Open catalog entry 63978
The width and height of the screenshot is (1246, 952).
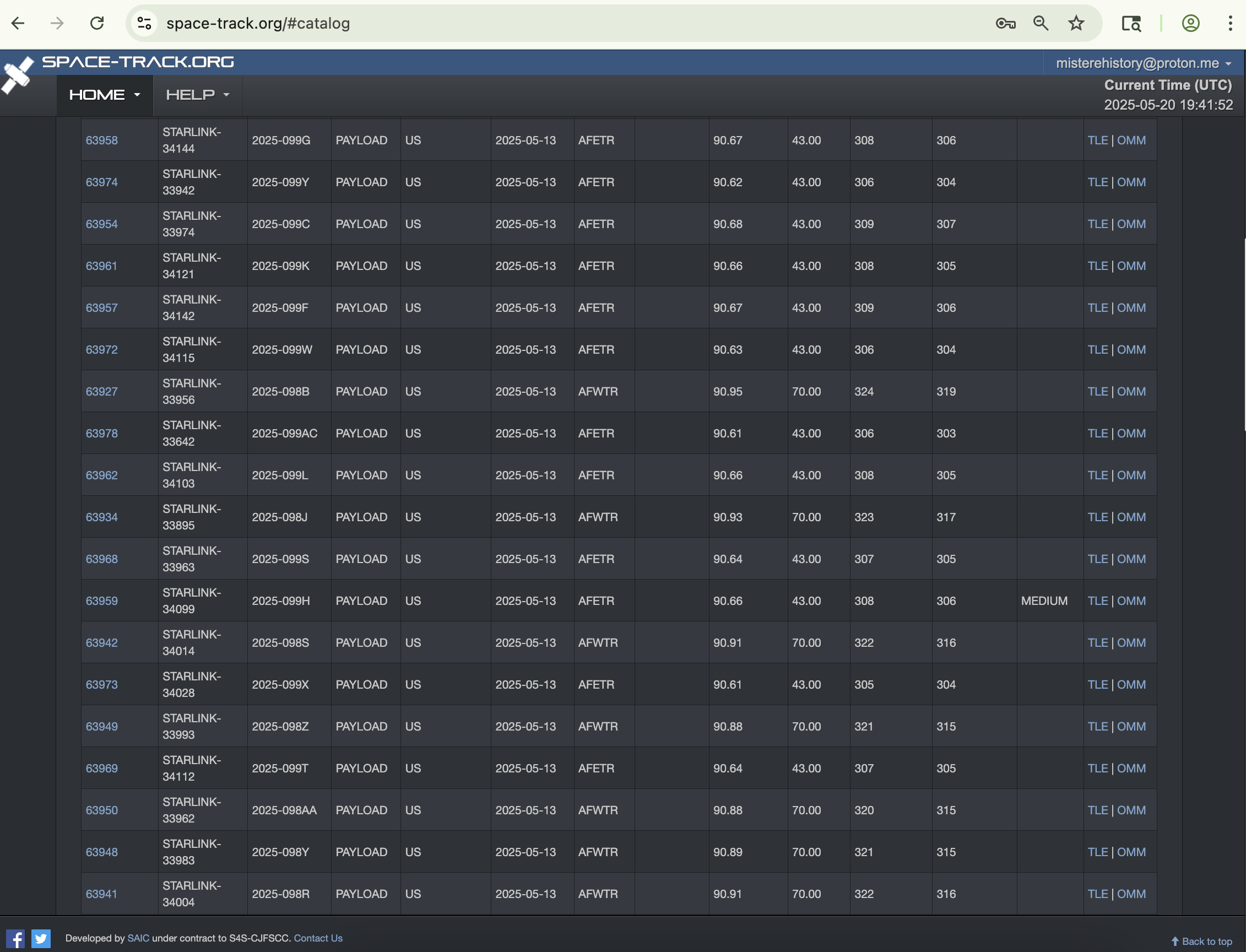101,434
